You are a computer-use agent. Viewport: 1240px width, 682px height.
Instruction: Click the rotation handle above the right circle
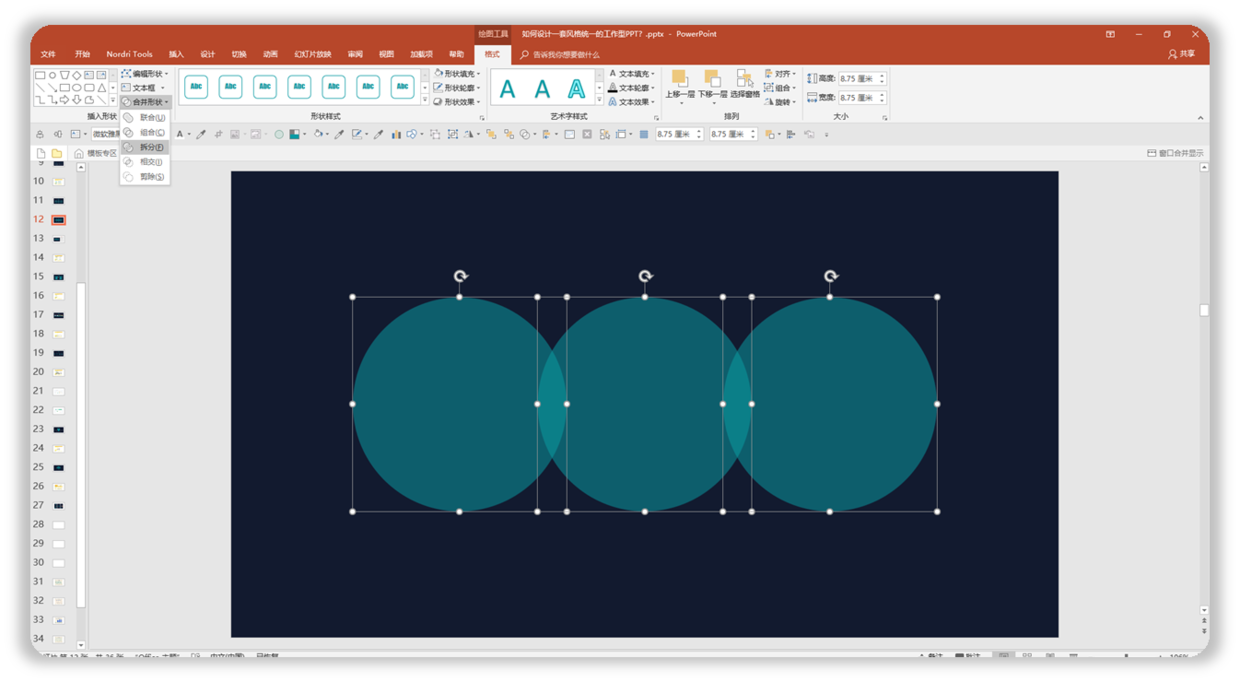830,276
